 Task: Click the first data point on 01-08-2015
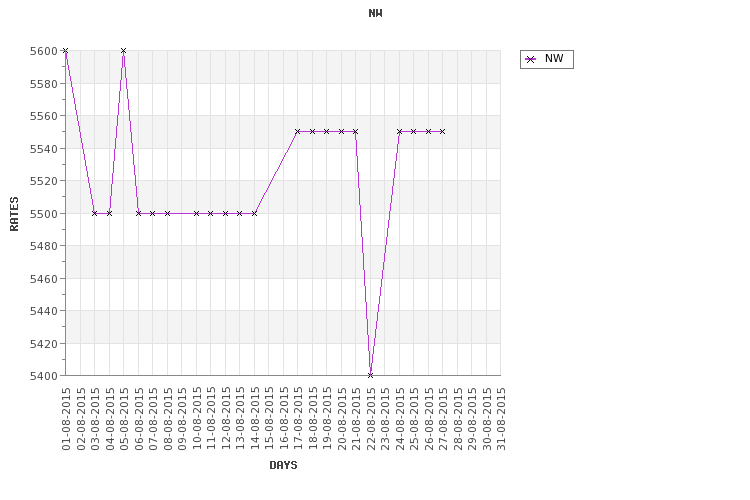[x=66, y=50]
